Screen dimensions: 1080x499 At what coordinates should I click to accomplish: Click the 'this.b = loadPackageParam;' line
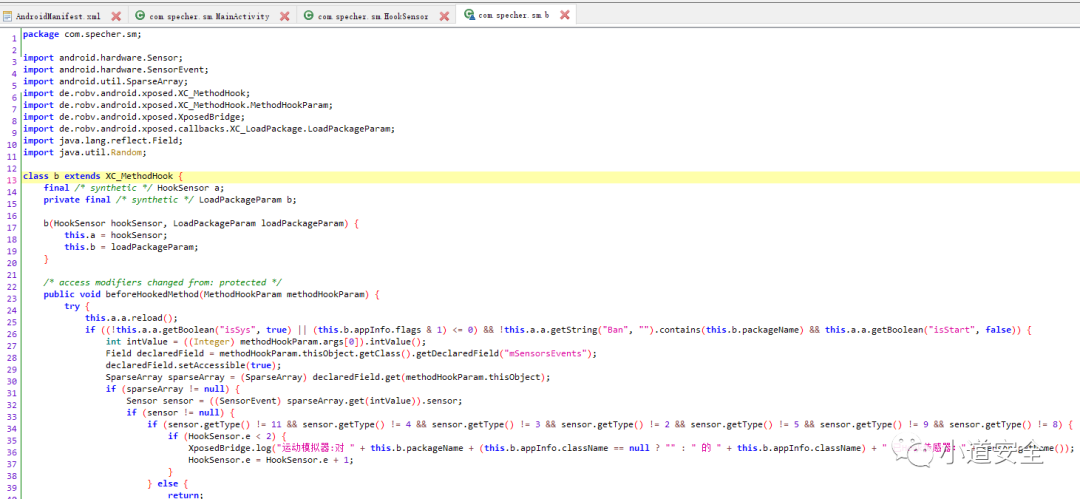(132, 247)
